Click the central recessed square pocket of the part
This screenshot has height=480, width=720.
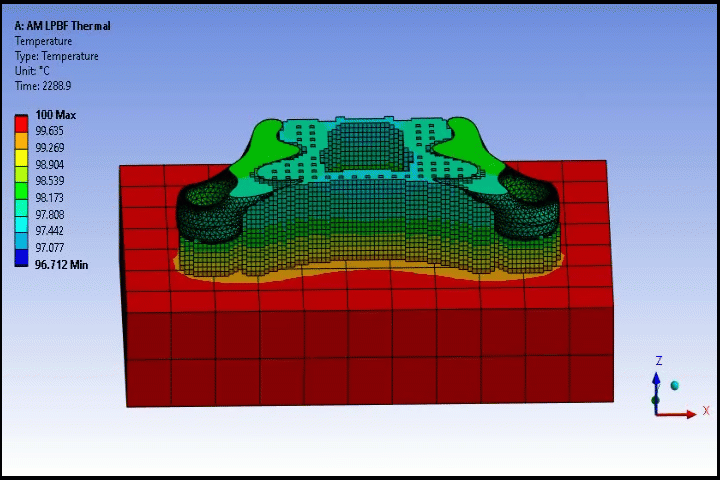(363, 145)
